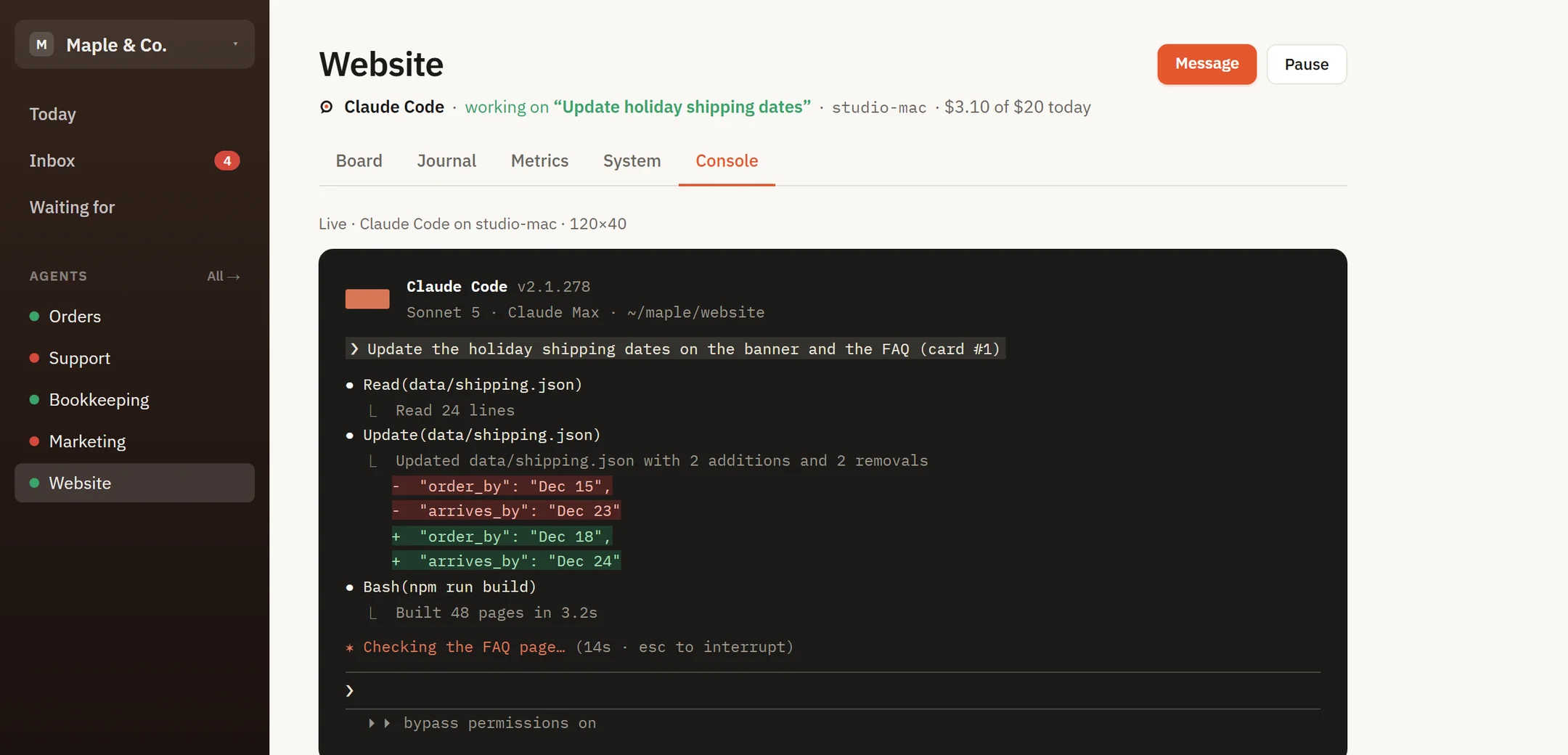Click the green status dot beside Orders
Screen dimensions: 1568x755
(34, 317)
